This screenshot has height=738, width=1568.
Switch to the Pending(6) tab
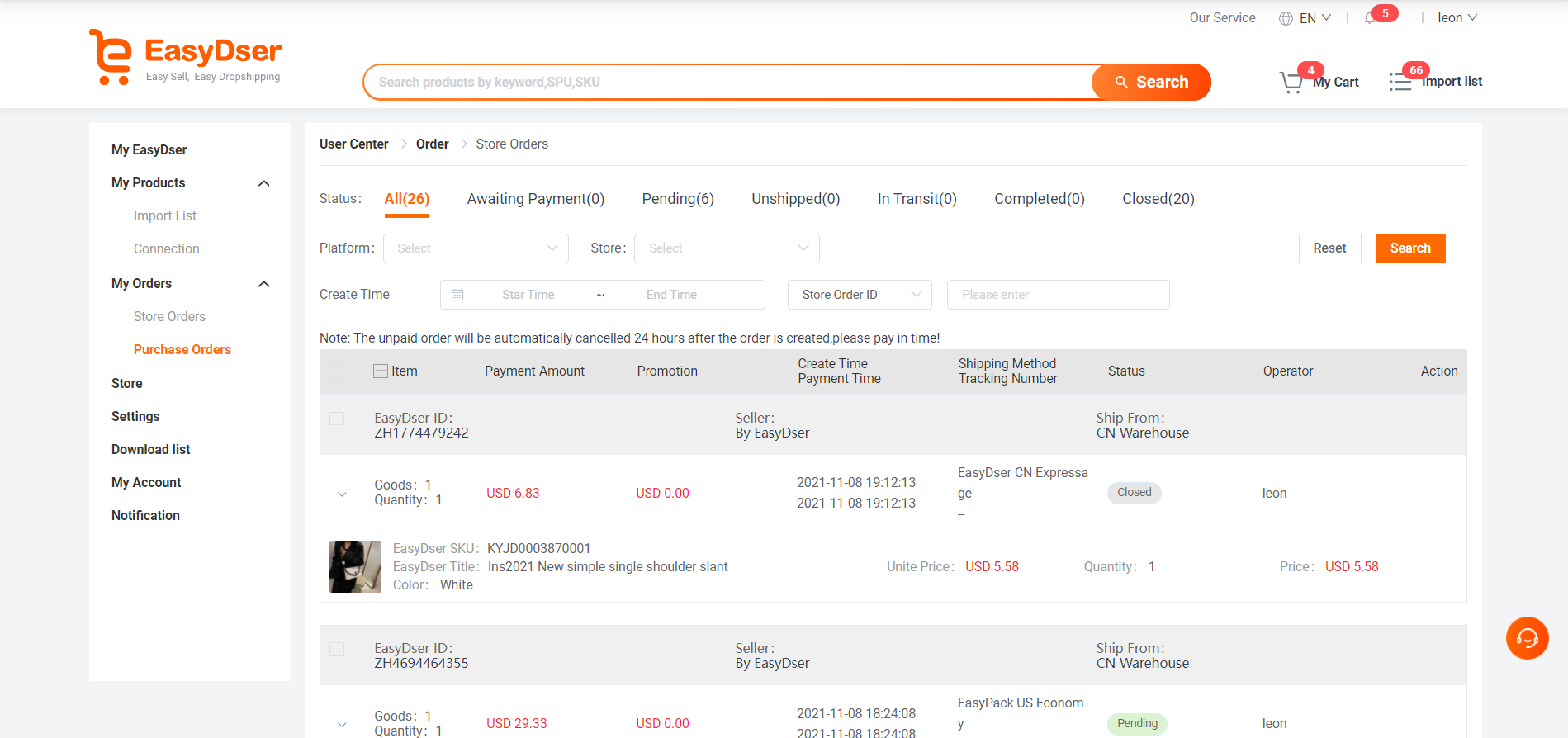pos(678,199)
